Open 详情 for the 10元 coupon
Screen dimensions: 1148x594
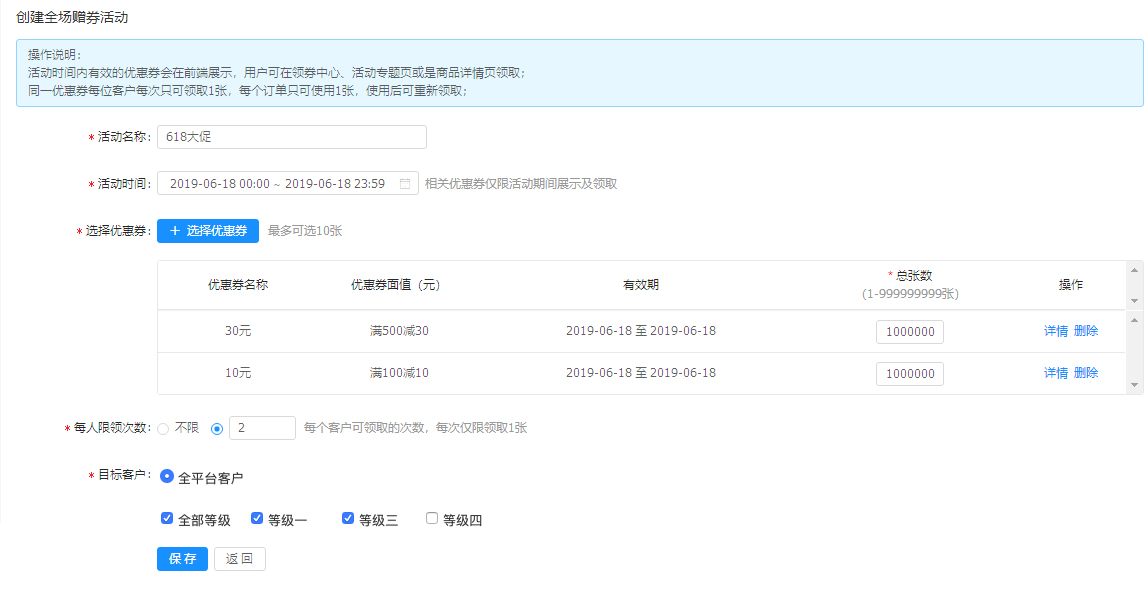(1056, 373)
